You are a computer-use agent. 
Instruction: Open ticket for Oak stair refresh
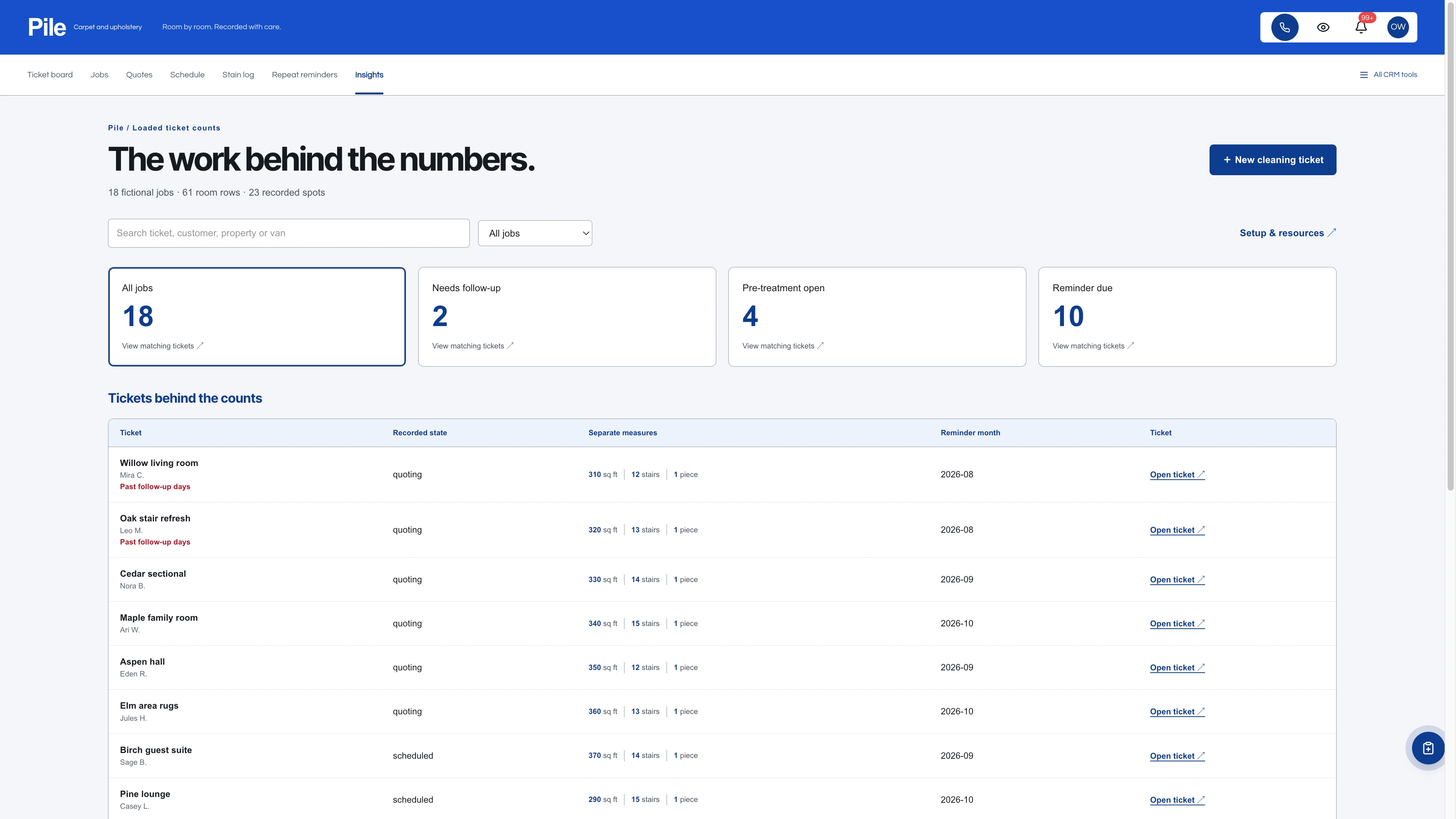[x=1177, y=530]
